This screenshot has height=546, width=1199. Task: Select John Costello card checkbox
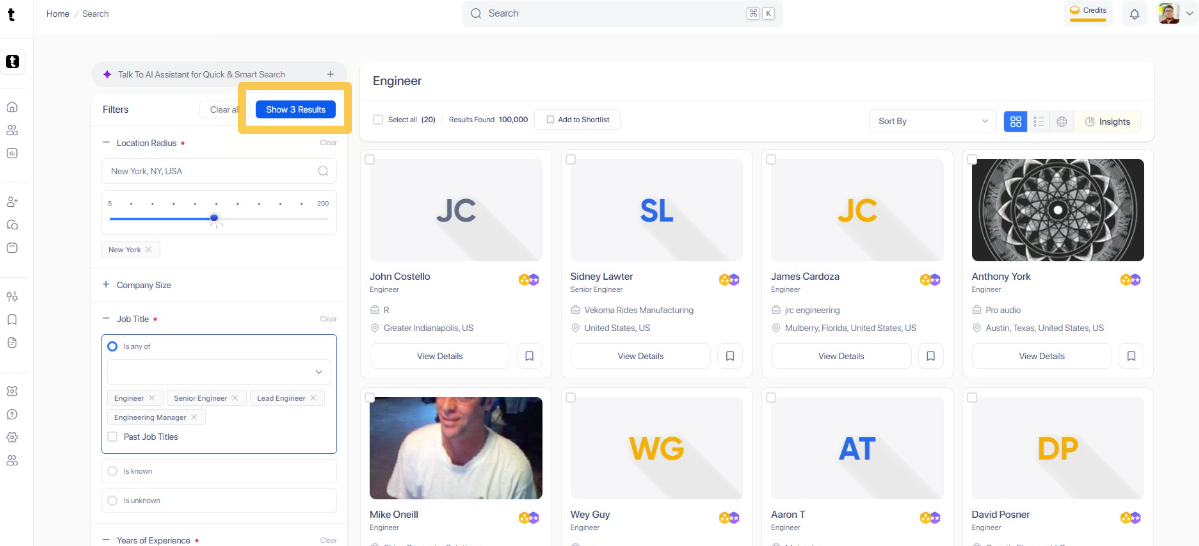point(369,159)
